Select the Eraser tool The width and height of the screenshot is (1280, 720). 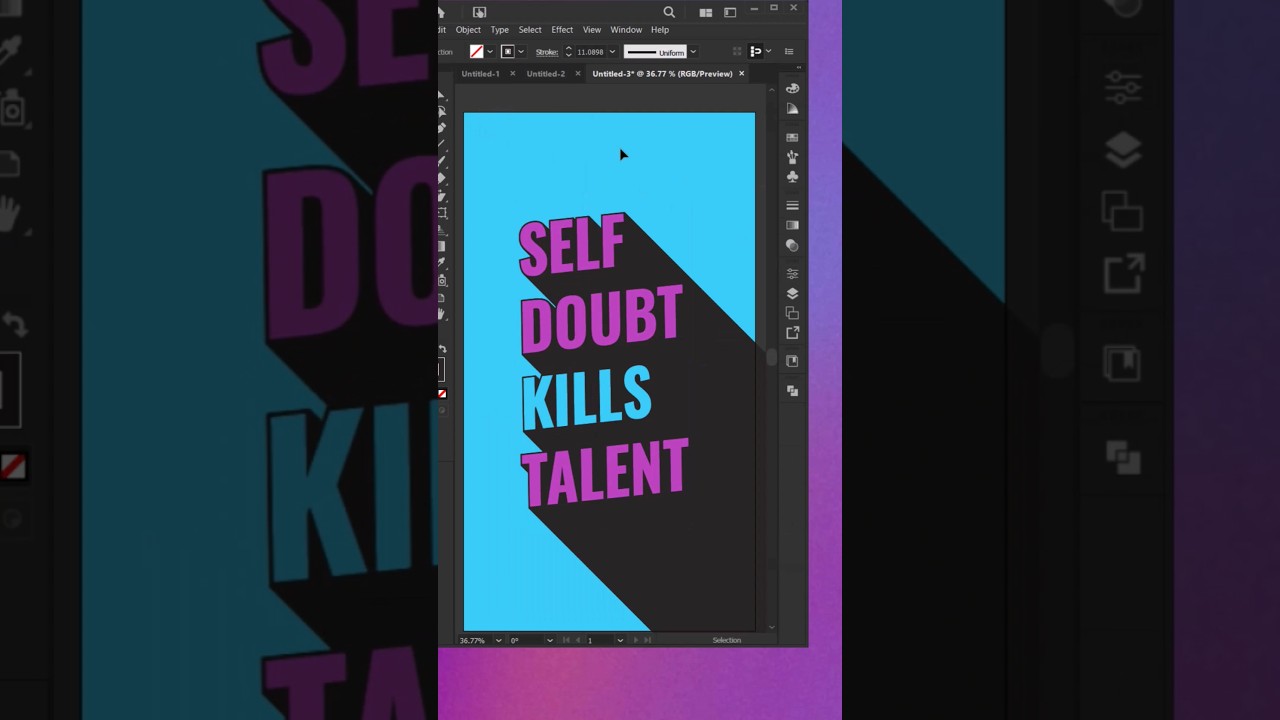tap(442, 178)
